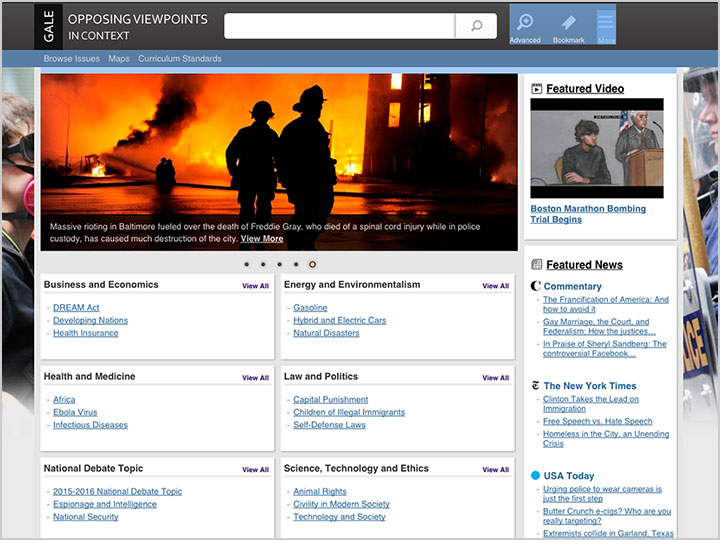Open Urging police to wear cameras article
Screen dimensions: 720x540
pos(602,494)
